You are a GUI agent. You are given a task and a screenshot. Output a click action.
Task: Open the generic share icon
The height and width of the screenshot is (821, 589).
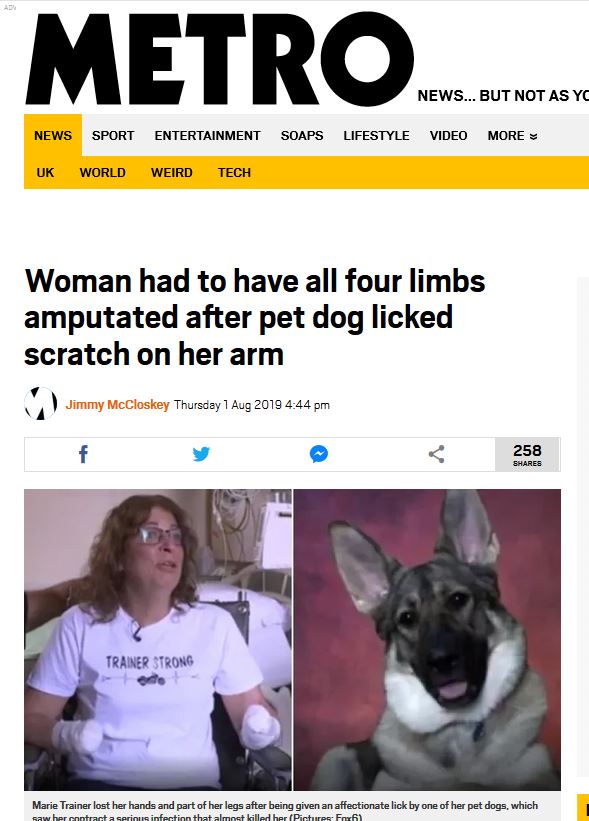pos(437,454)
